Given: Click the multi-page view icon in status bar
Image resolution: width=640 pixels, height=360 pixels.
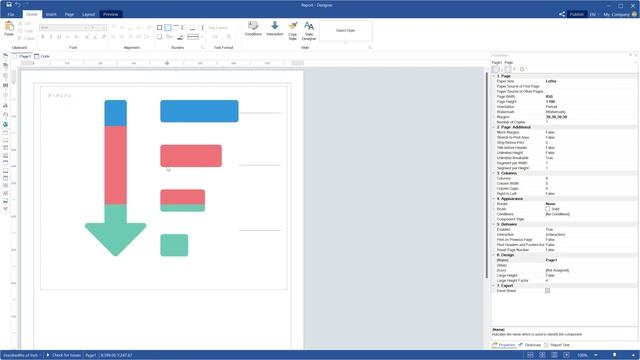Looking at the screenshot, I should [x=542, y=355].
